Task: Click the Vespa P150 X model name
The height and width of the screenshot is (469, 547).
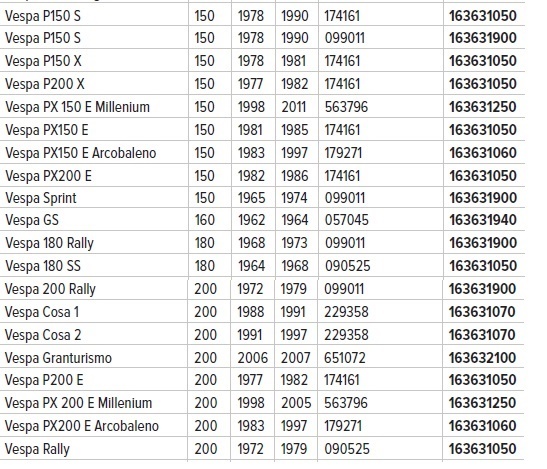Action: coord(43,61)
